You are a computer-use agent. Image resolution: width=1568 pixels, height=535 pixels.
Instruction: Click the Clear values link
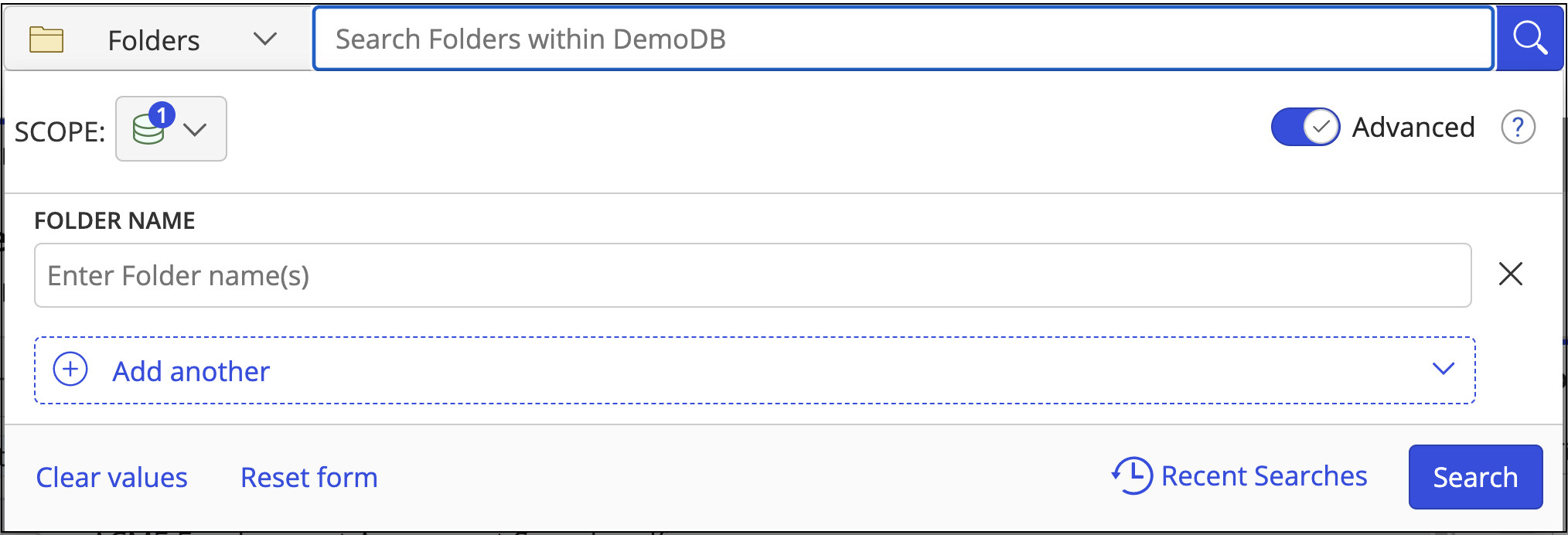111,477
